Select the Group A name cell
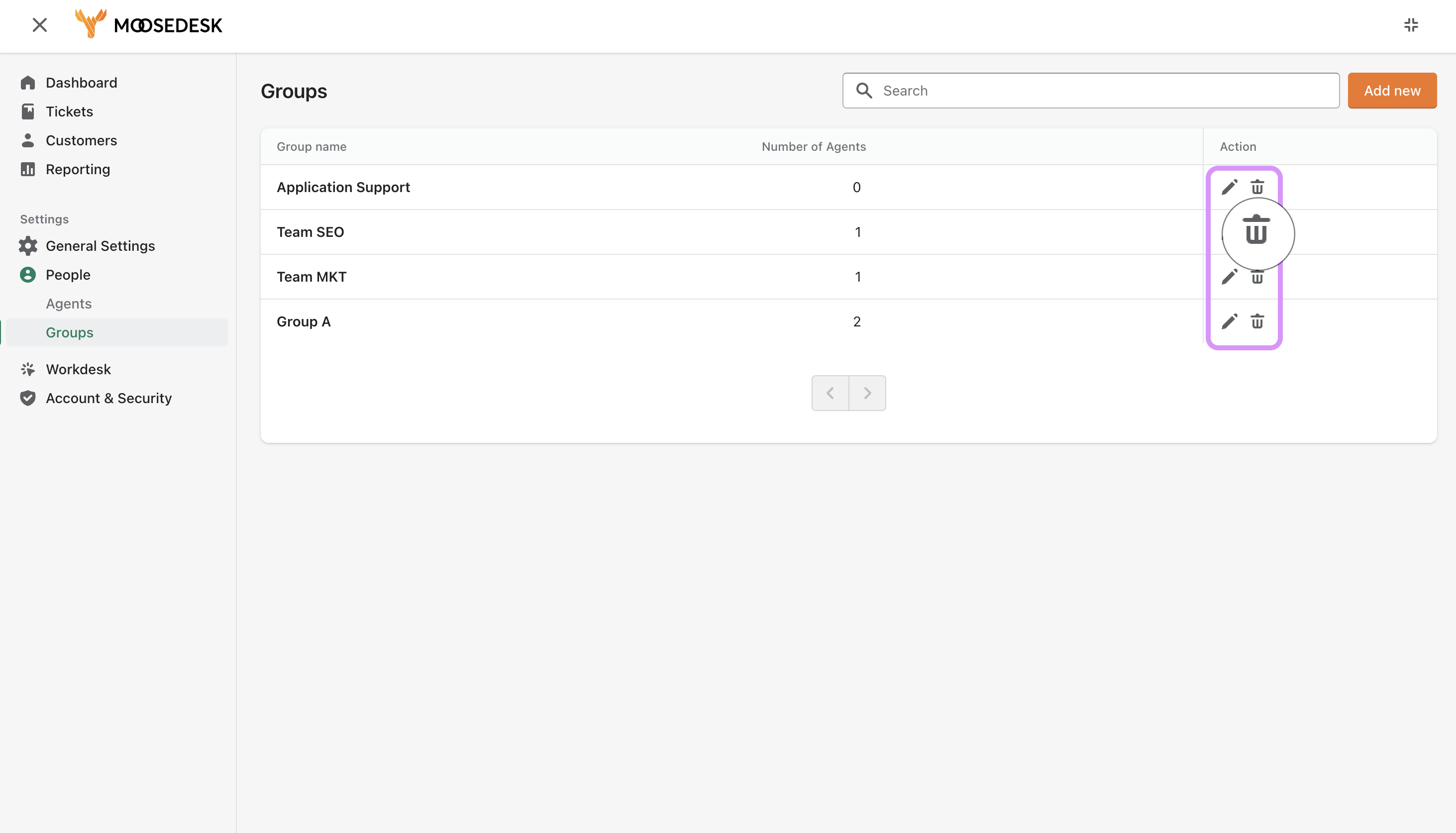This screenshot has width=1456, height=833. click(x=303, y=322)
